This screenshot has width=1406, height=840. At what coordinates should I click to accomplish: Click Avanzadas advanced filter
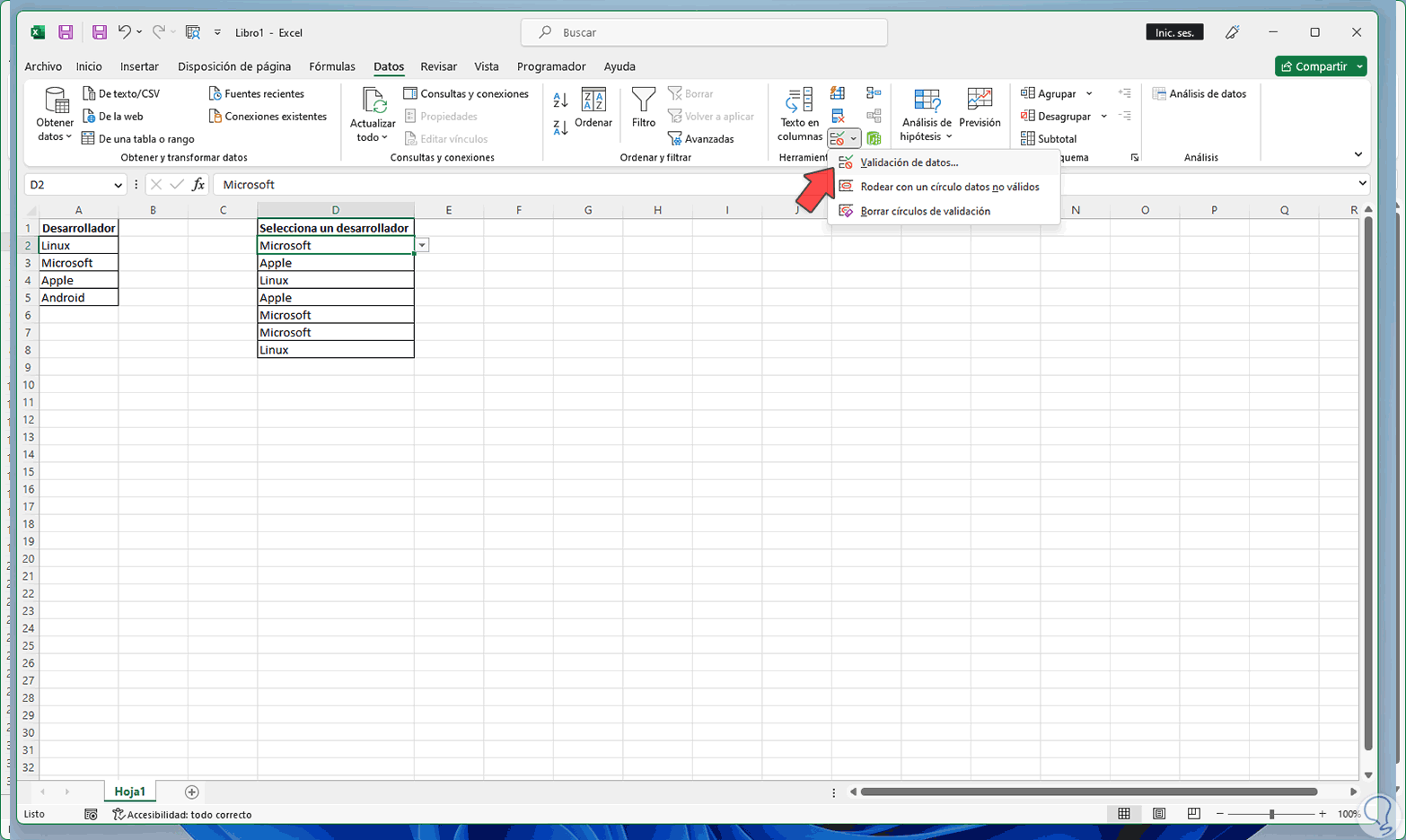point(701,139)
